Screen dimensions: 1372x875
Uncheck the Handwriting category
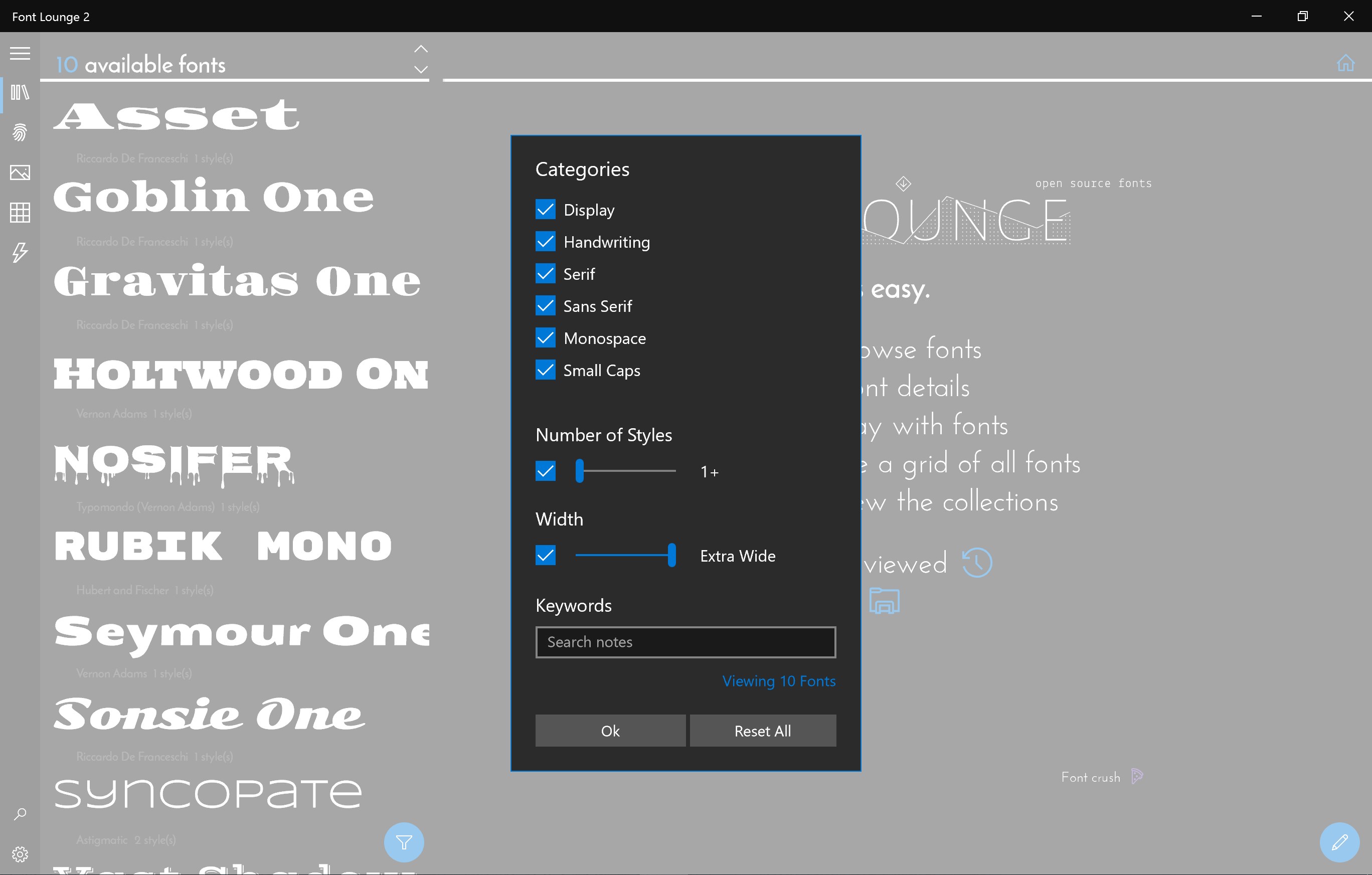(545, 242)
